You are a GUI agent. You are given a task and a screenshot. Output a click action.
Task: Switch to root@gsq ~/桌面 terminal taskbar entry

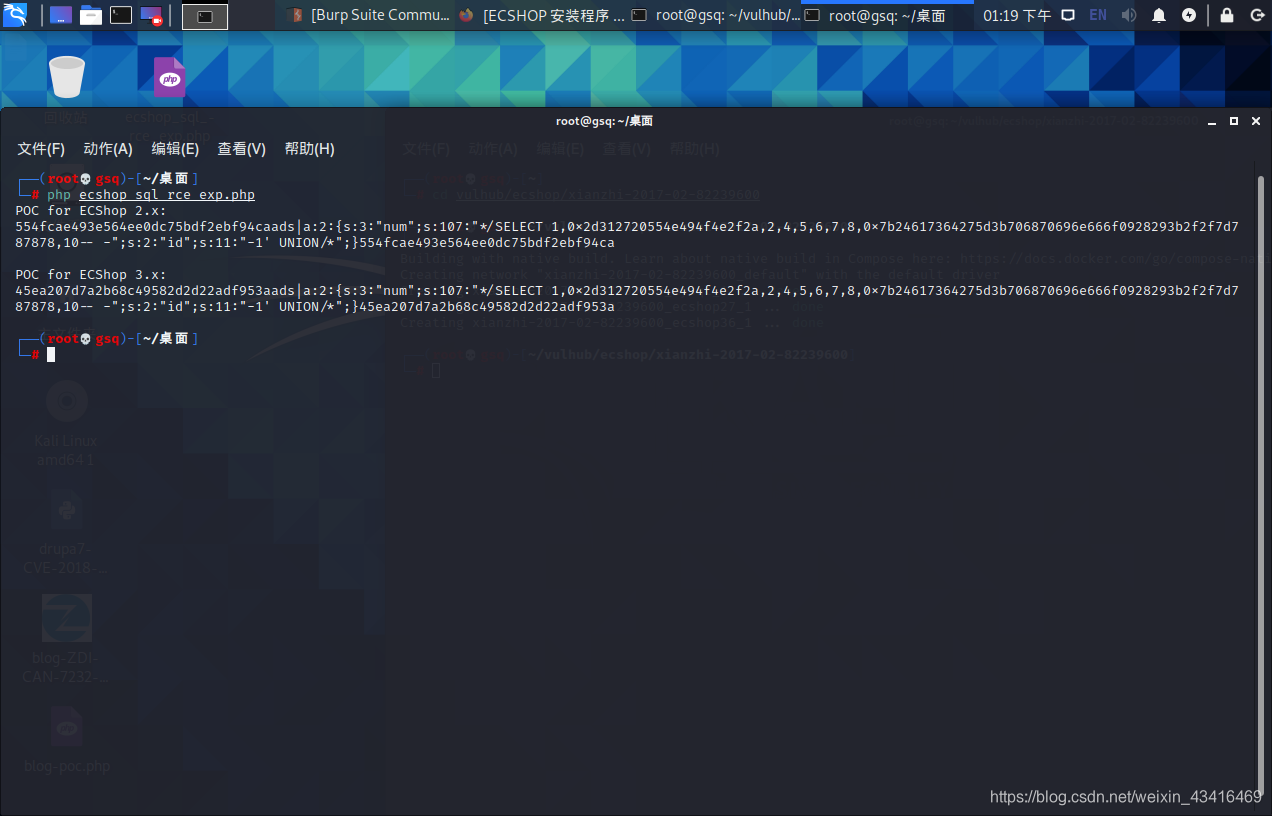click(888, 16)
